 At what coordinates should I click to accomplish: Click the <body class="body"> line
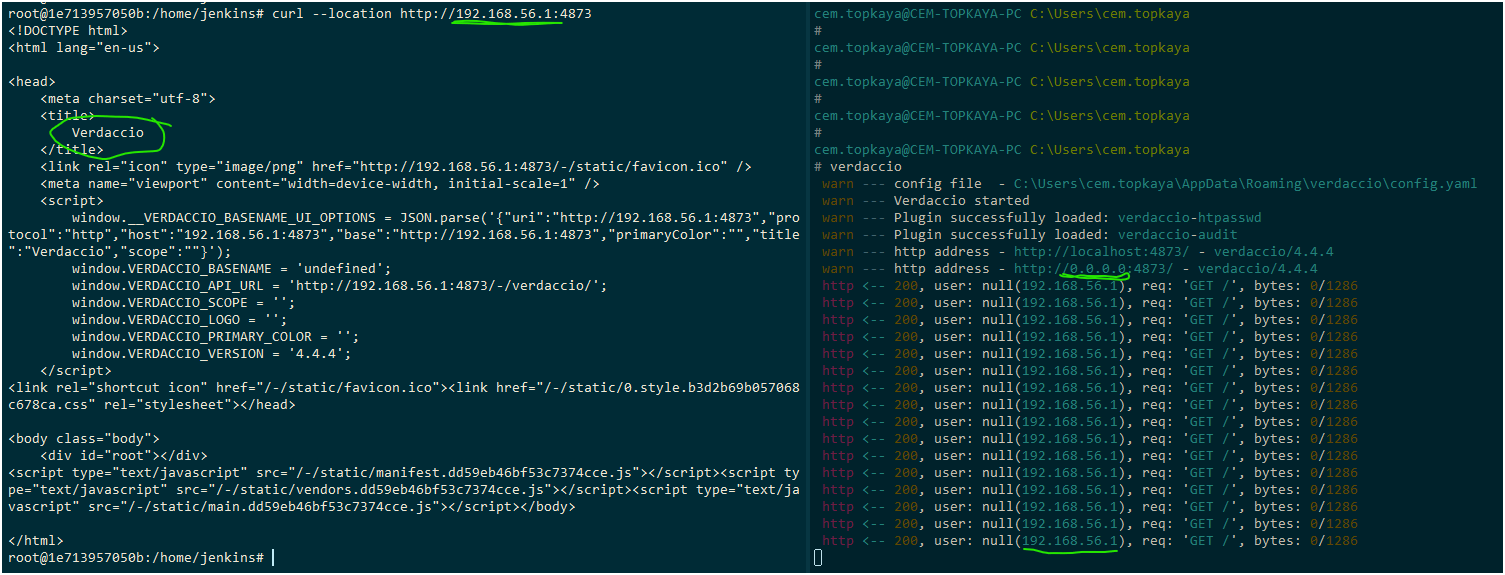coord(83,439)
